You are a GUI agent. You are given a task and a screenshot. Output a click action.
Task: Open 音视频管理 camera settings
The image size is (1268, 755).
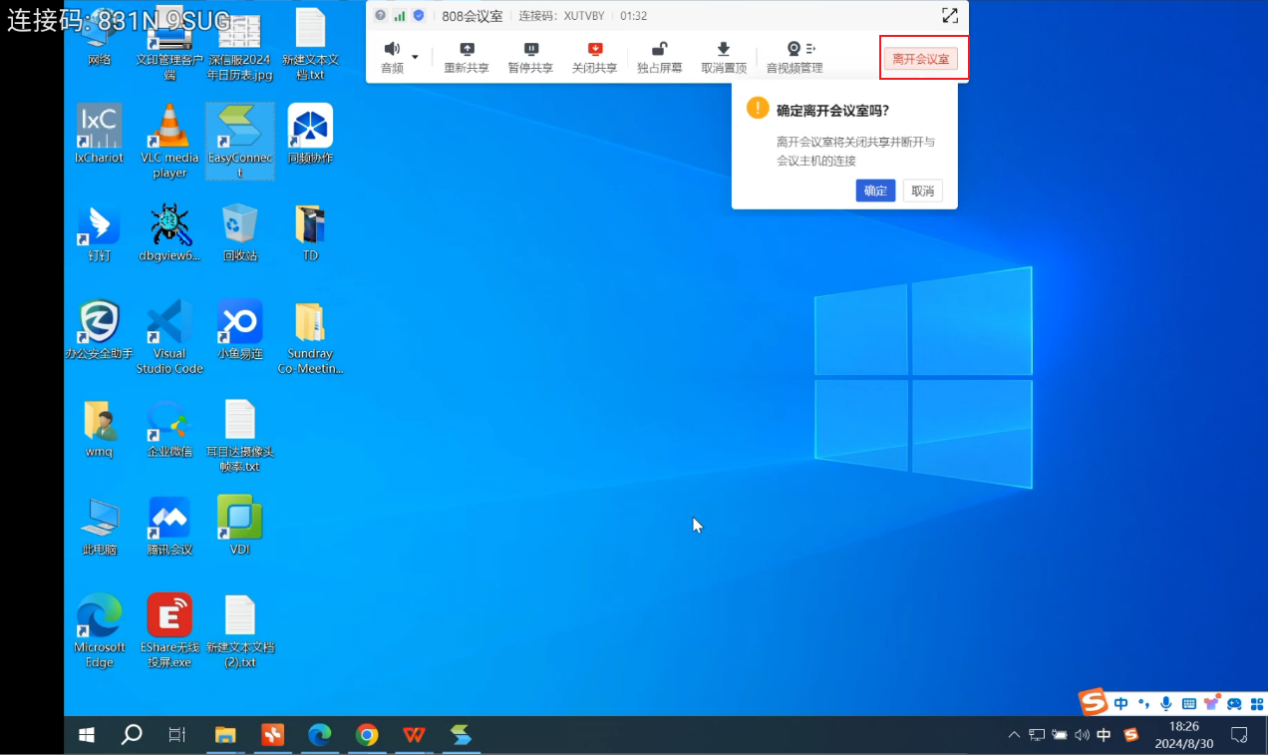pyautogui.click(x=795, y=58)
